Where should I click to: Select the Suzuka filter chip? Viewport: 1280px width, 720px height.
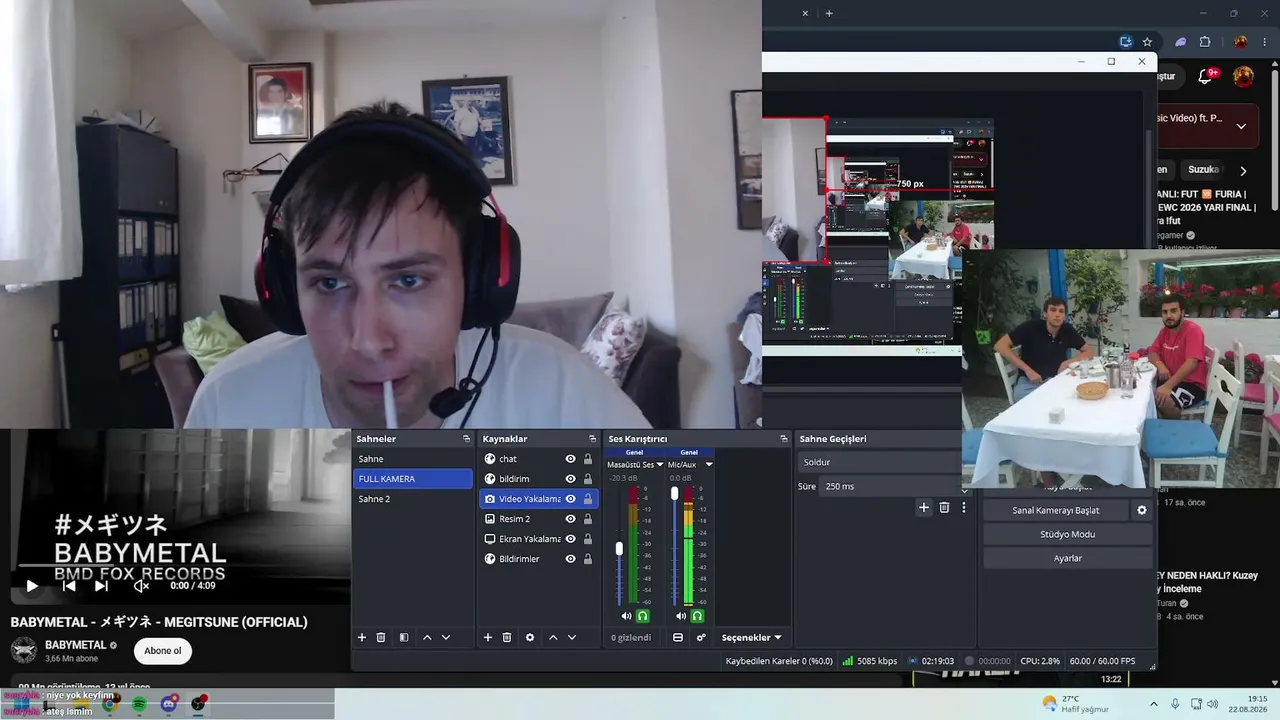[x=1202, y=170]
